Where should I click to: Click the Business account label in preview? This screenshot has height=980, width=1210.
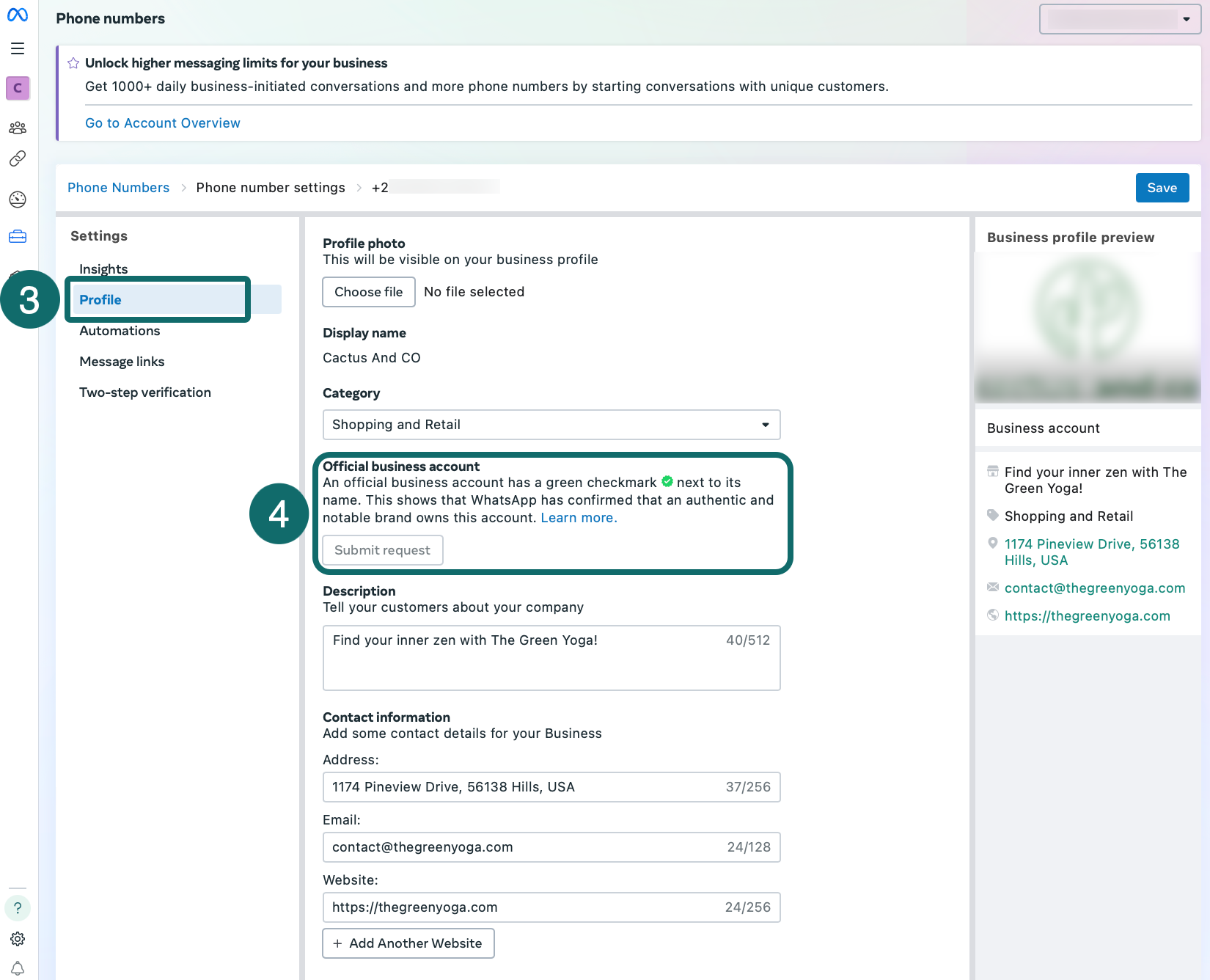pos(1044,428)
